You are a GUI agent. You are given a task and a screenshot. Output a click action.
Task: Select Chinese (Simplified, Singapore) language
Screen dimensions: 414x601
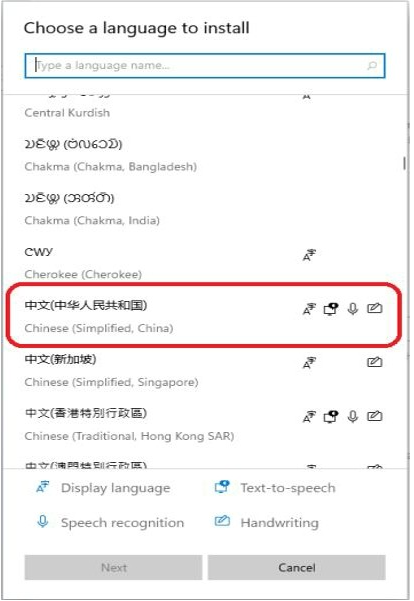[x=205, y=371]
